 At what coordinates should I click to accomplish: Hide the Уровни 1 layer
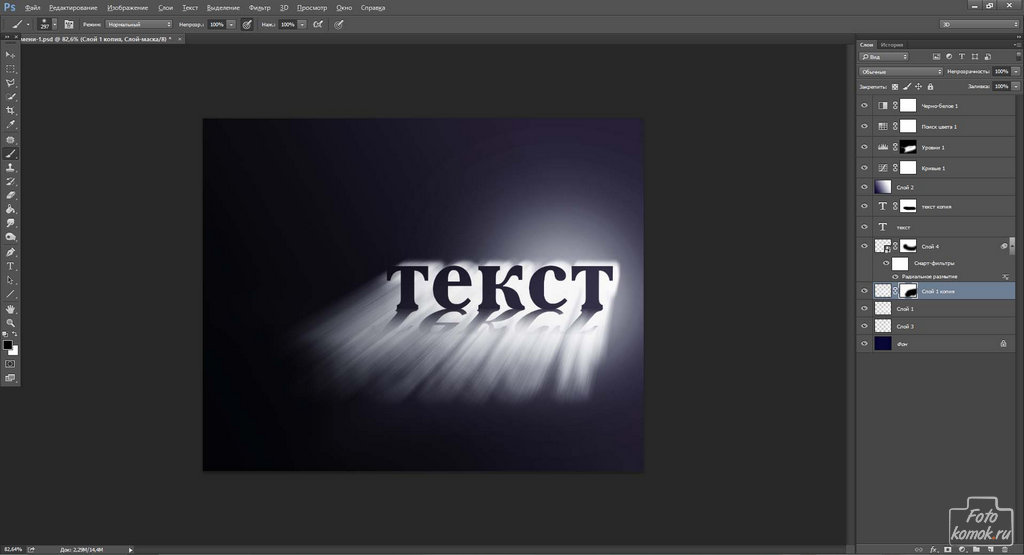[864, 148]
